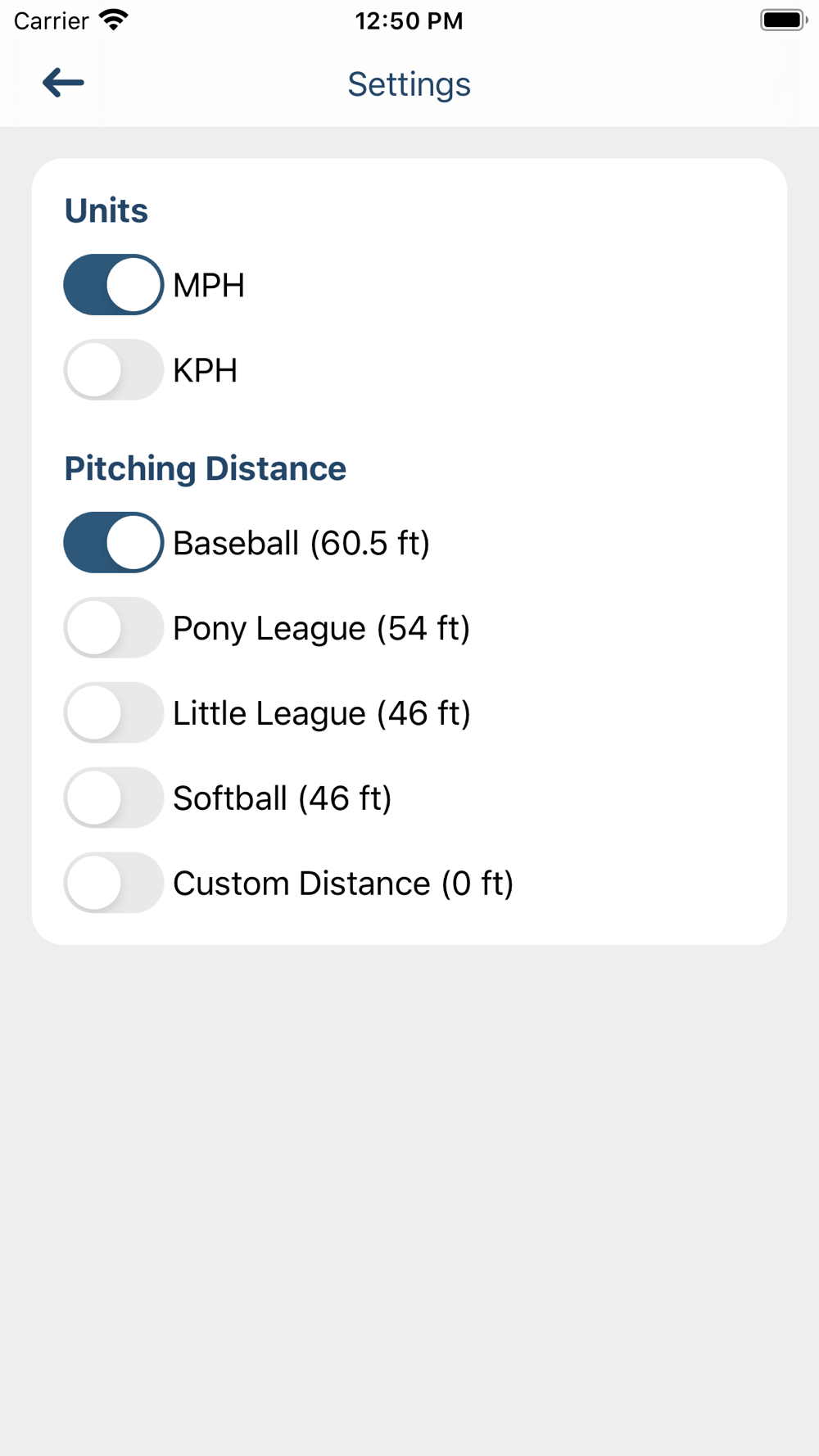Enable the KPH units switch

[x=114, y=370]
